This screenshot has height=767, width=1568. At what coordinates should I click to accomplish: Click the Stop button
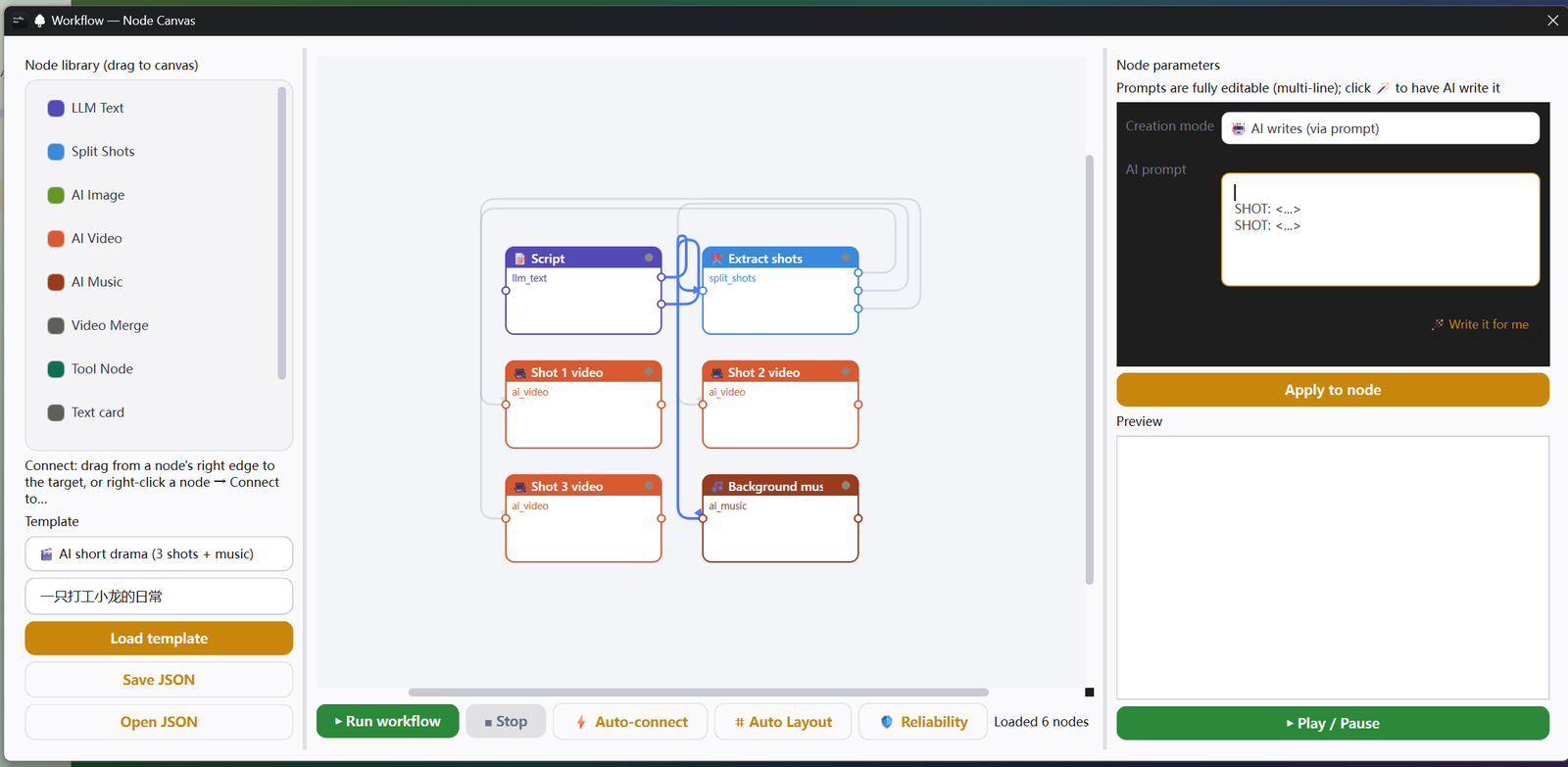point(506,722)
